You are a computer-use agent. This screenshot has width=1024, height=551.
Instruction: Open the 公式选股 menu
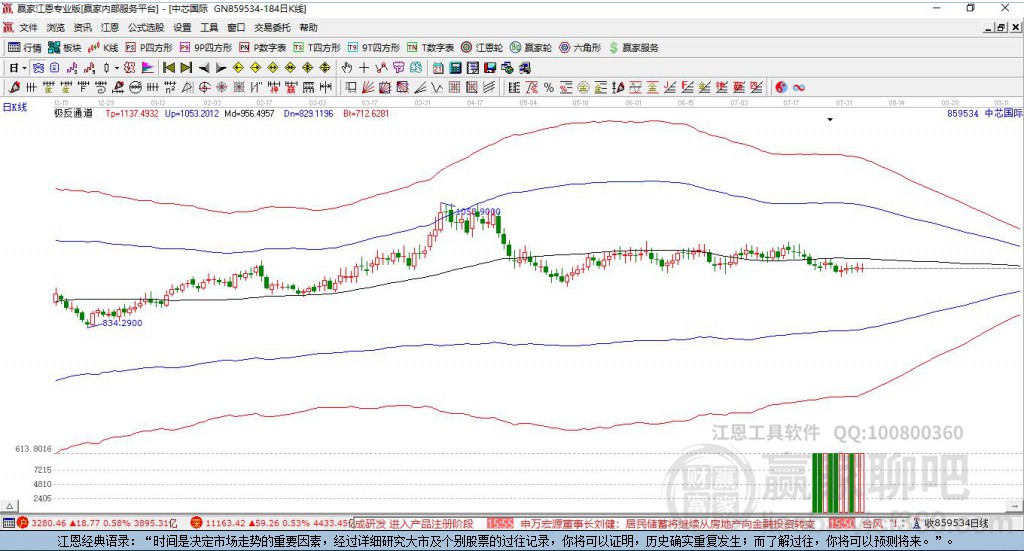[x=145, y=28]
